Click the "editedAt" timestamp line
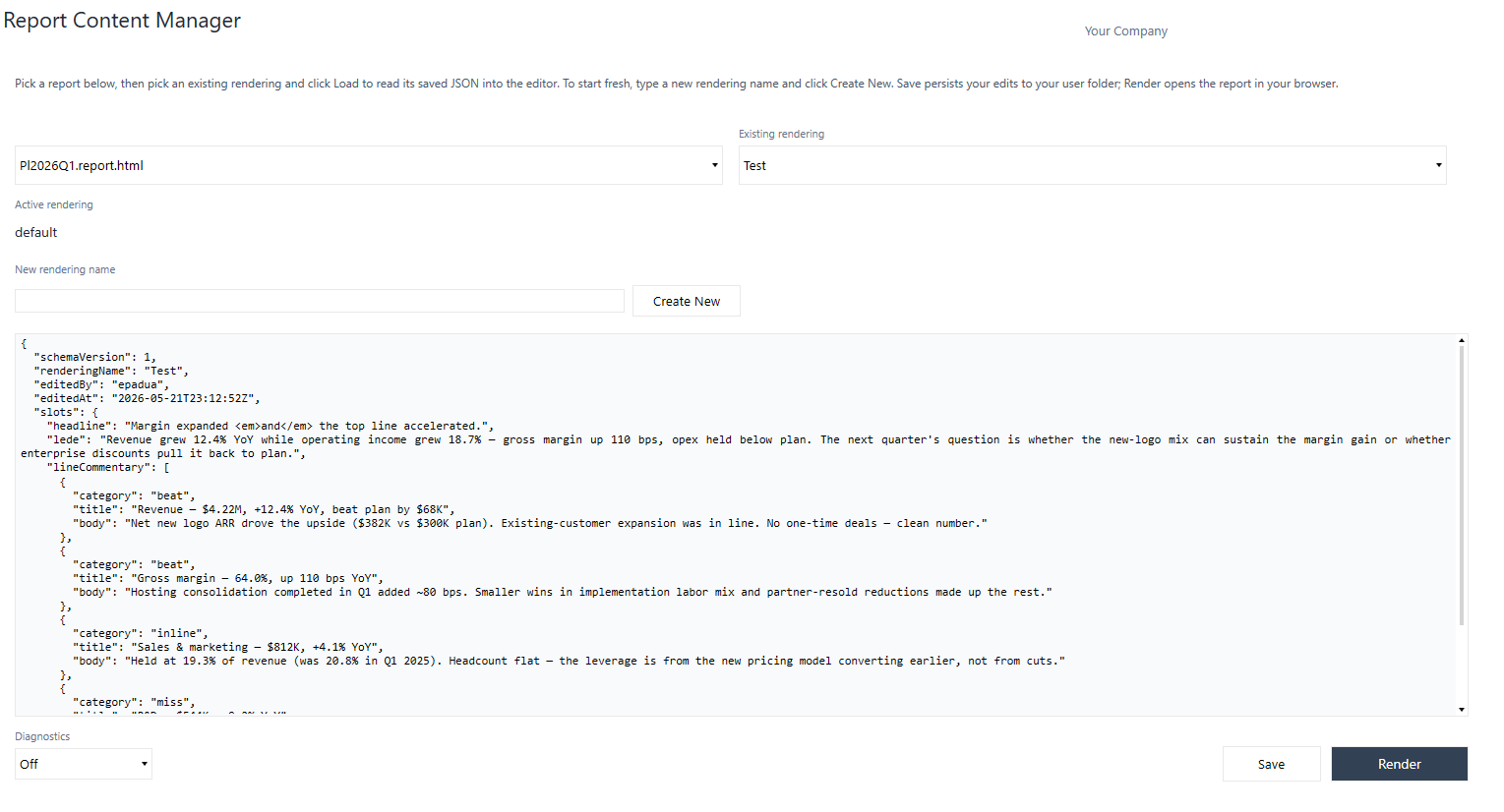1504x812 pixels. tap(148, 398)
